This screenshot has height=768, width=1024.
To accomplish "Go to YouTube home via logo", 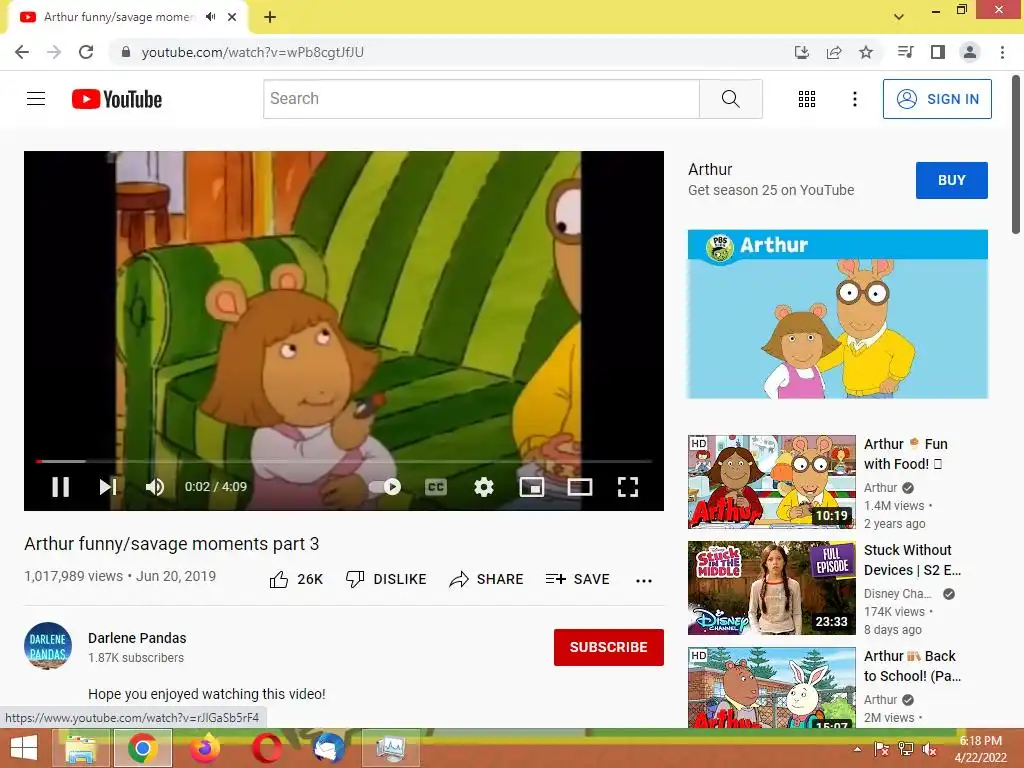I will (x=117, y=99).
